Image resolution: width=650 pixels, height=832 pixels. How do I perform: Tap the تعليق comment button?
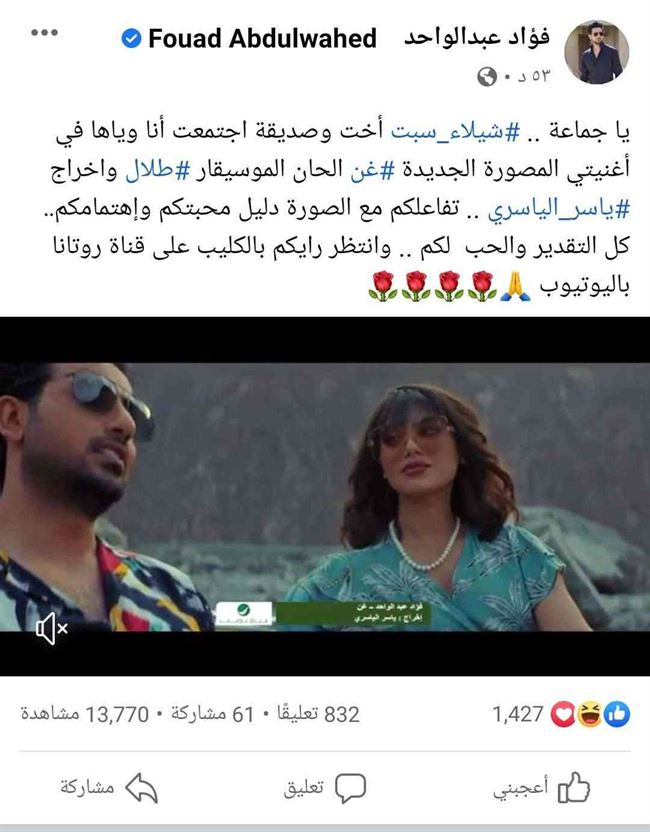coord(325,788)
